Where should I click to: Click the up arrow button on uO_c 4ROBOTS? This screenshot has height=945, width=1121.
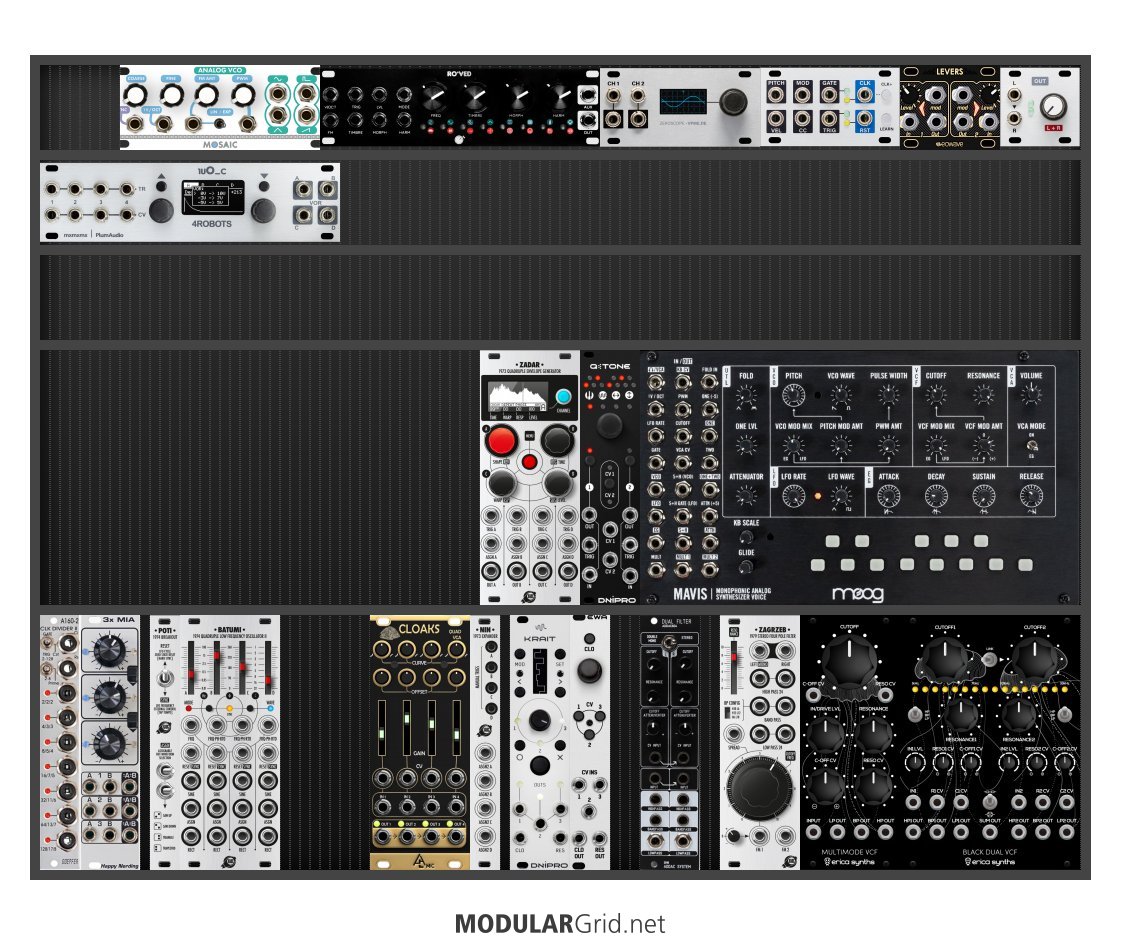click(x=162, y=187)
